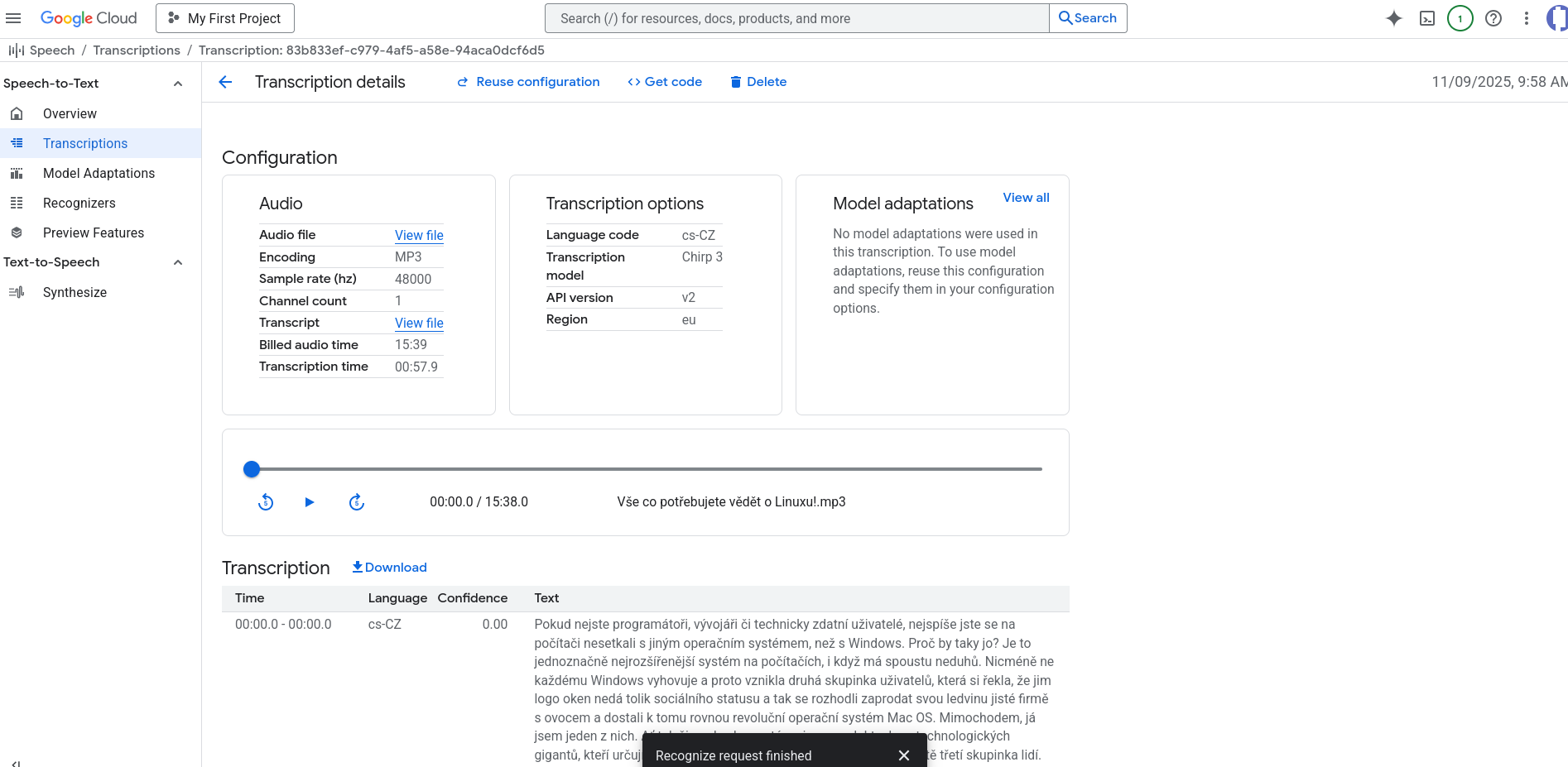Screen dimensions: 1568x767
Task: Collapse the Text-to-Speech section
Action: pos(178,262)
